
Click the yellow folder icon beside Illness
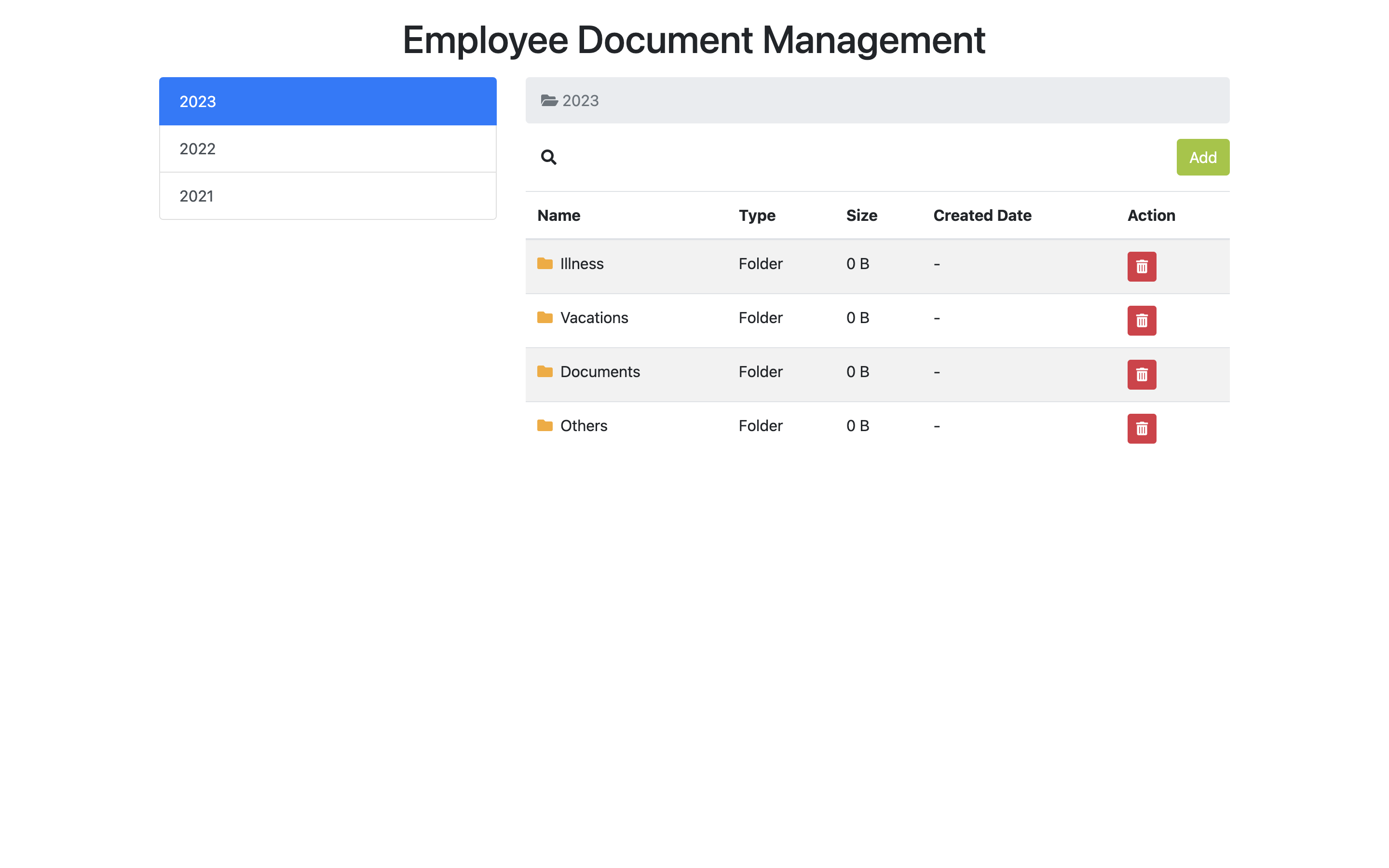tap(545, 264)
